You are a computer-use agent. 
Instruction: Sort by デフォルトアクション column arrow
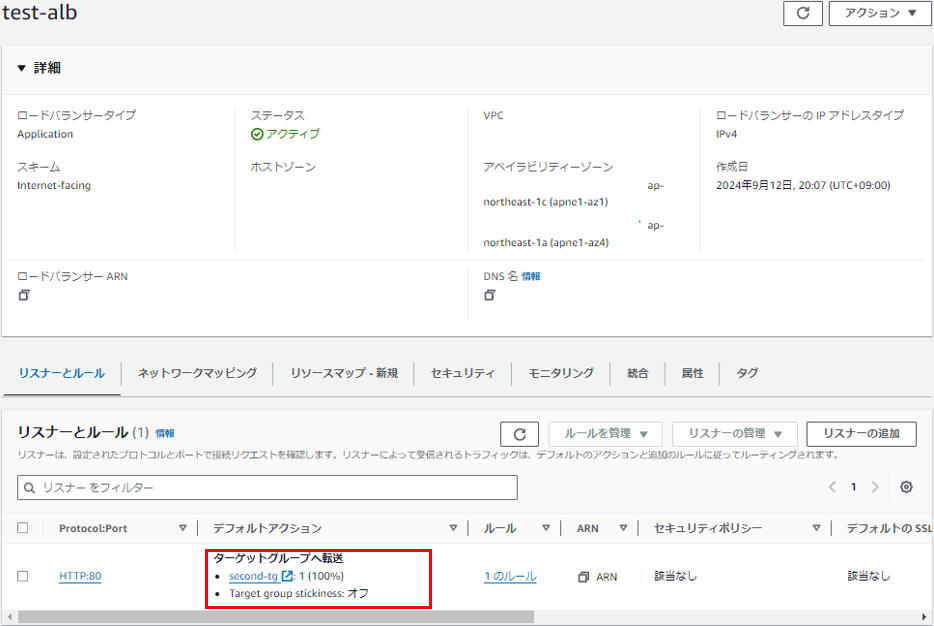tap(453, 528)
